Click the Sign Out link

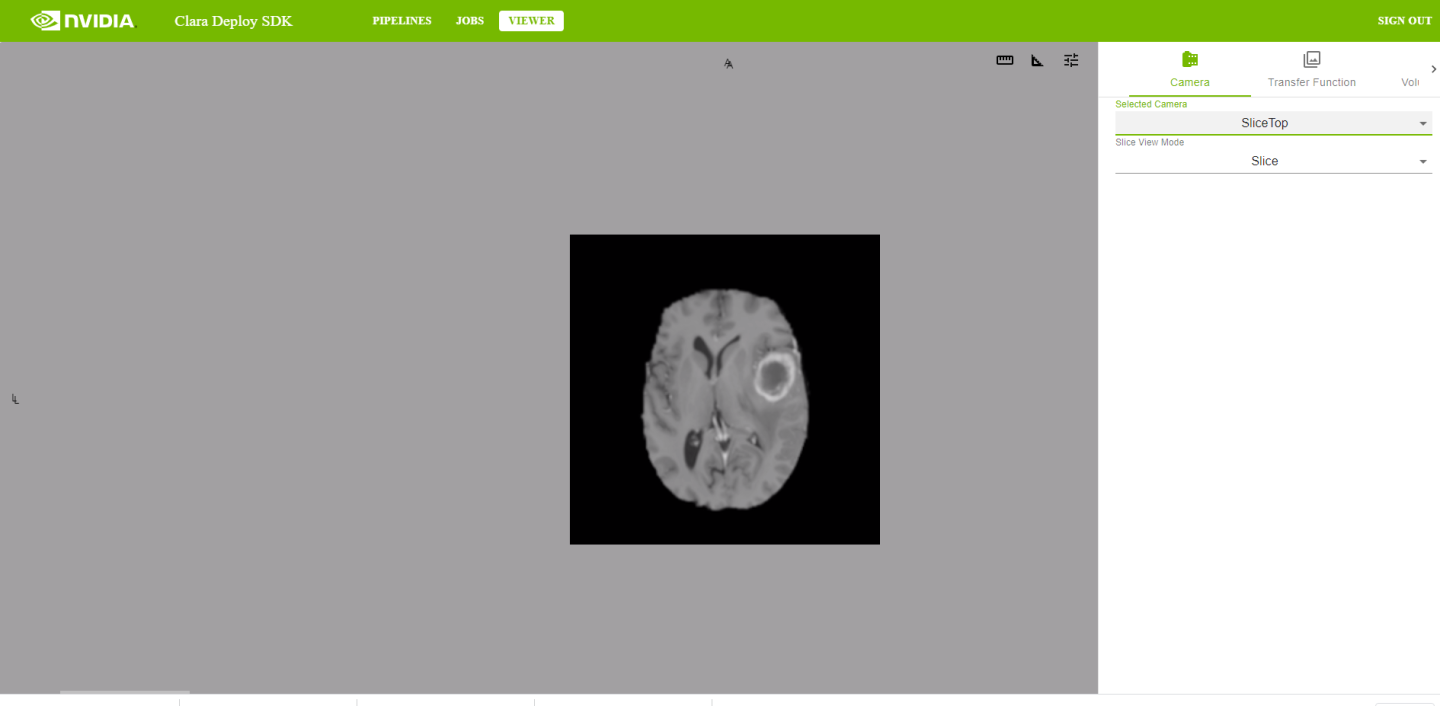pos(1404,21)
